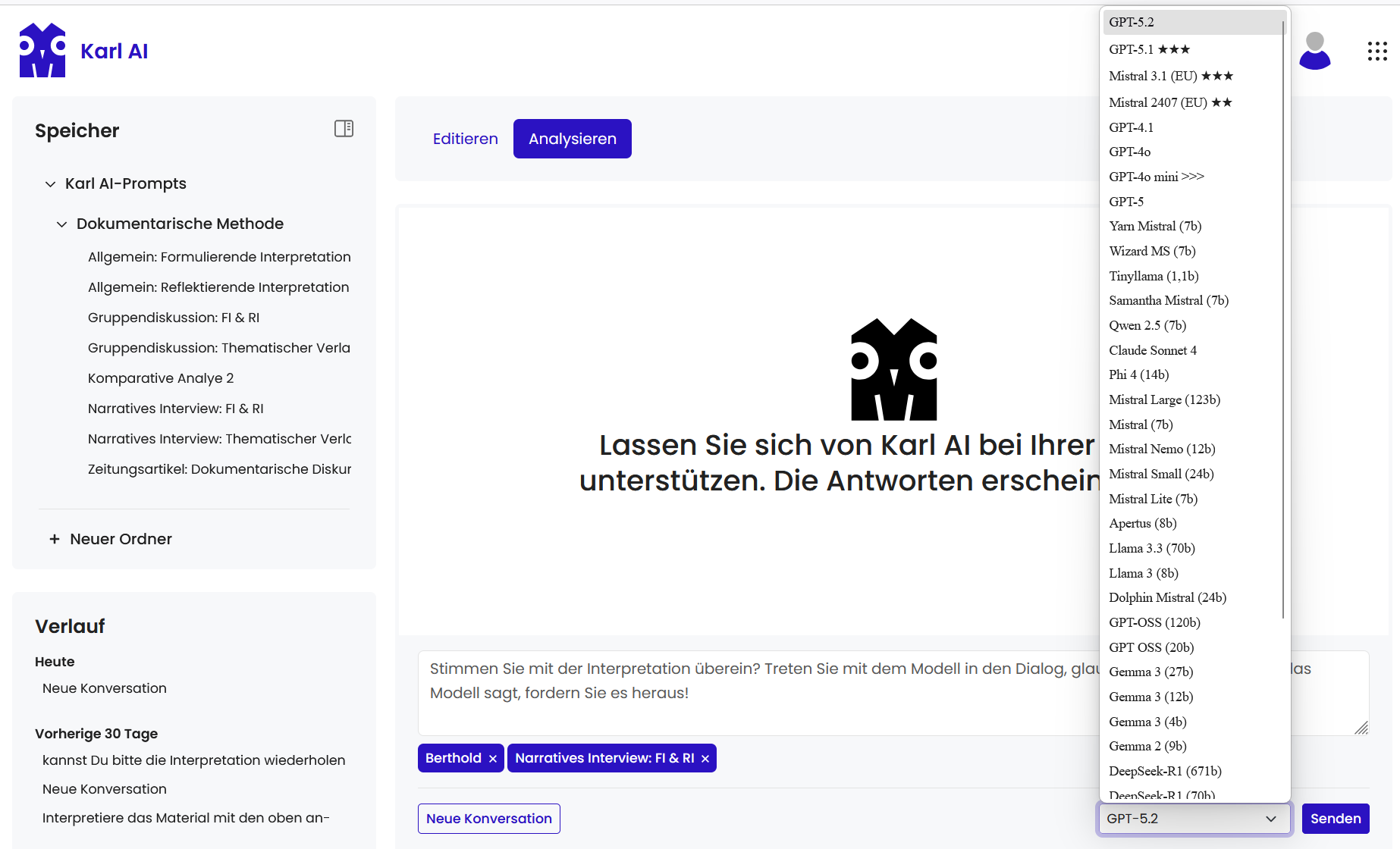
Task: Start a Neue Konversation
Action: tap(489, 819)
